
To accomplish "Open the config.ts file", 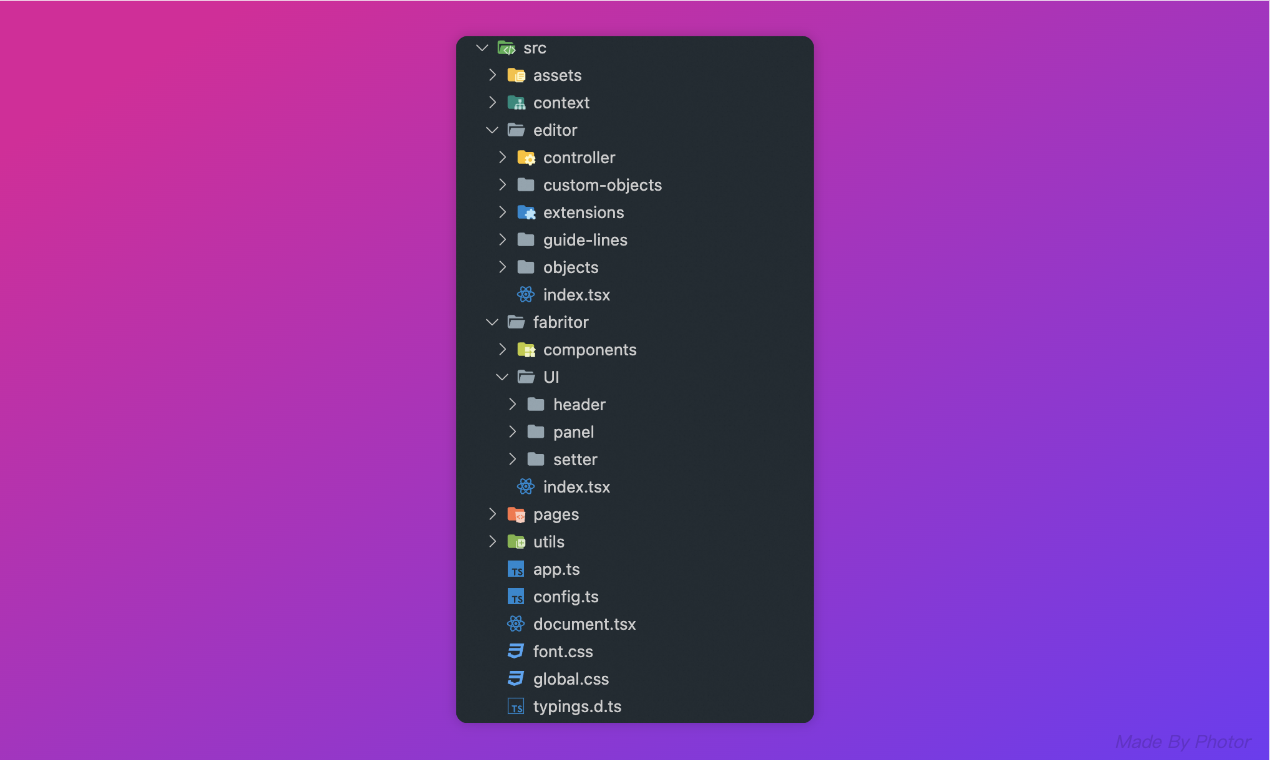I will point(565,597).
